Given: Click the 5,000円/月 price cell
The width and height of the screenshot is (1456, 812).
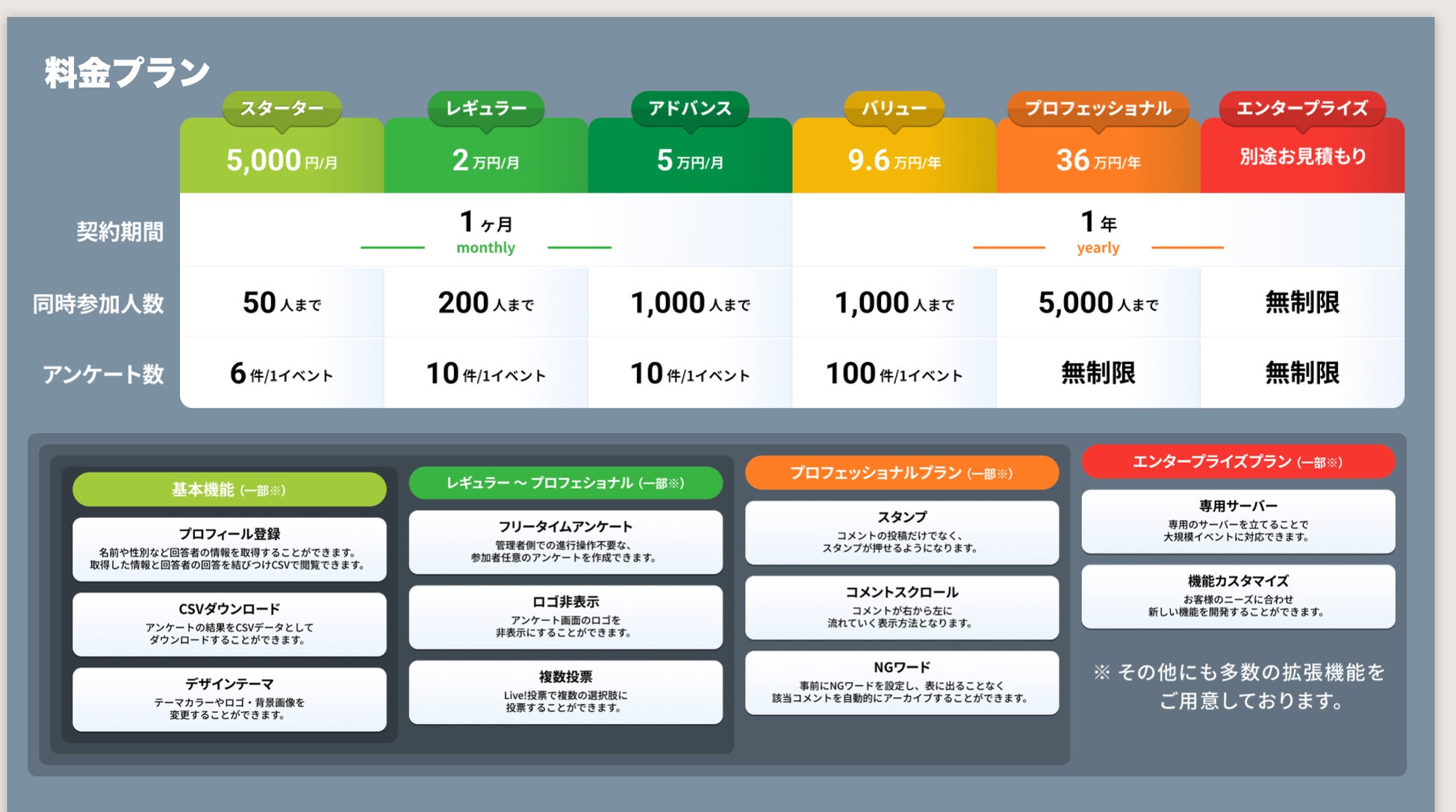Looking at the screenshot, I should point(281,160).
